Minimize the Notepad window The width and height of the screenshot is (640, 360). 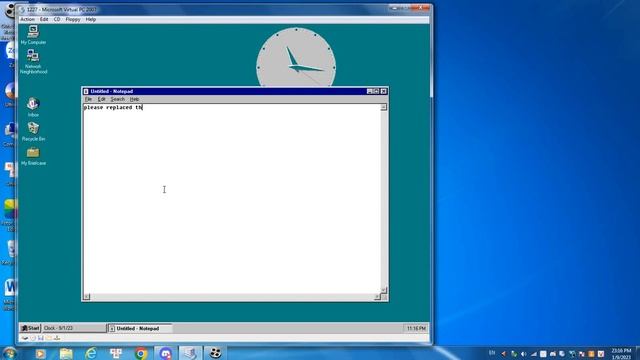(x=369, y=91)
